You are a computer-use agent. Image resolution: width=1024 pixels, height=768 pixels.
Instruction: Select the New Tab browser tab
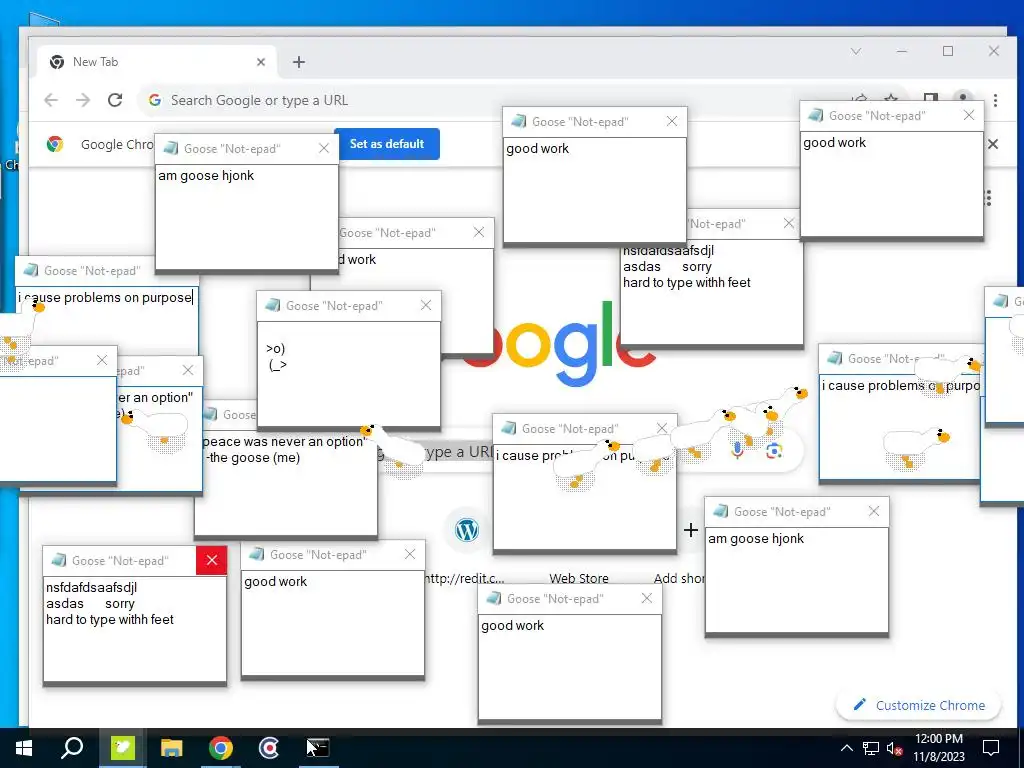[x=157, y=62]
